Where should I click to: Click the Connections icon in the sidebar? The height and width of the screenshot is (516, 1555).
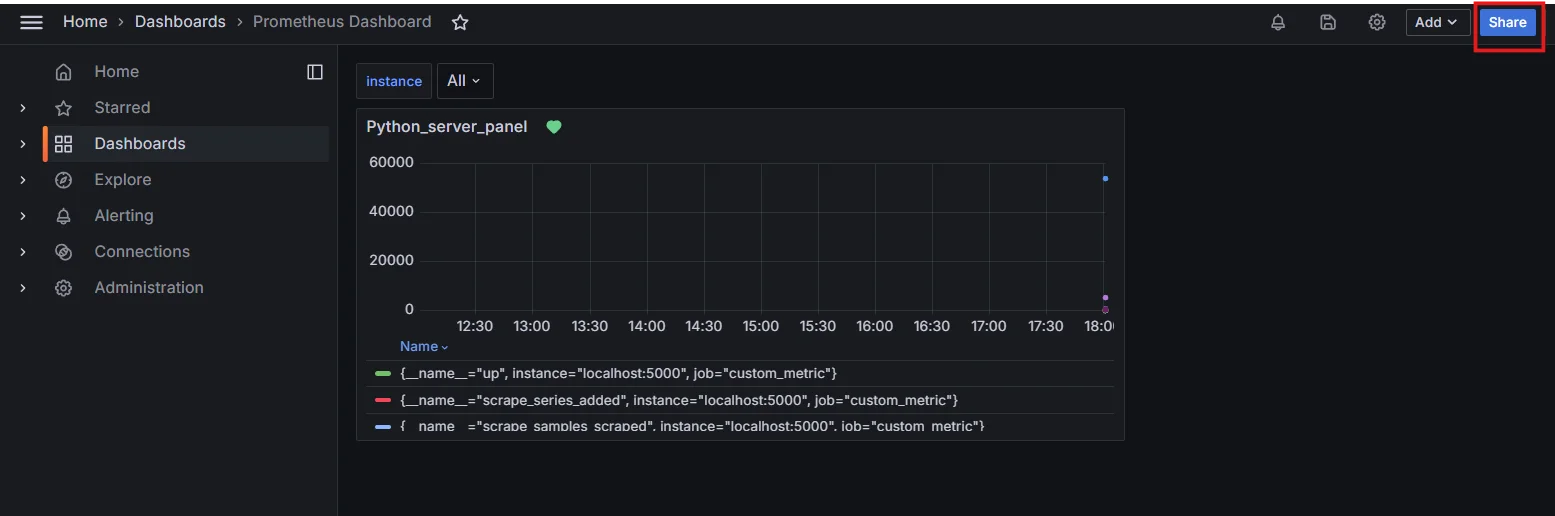[x=63, y=252]
